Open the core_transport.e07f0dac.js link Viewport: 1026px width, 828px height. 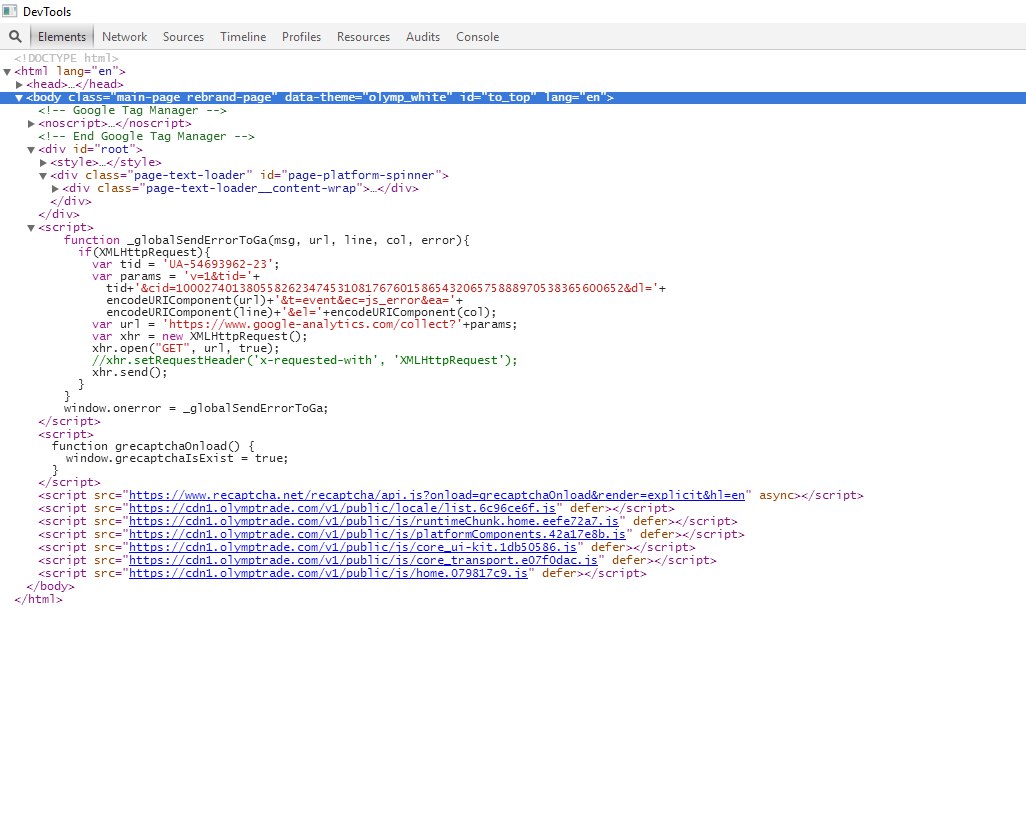[363, 560]
